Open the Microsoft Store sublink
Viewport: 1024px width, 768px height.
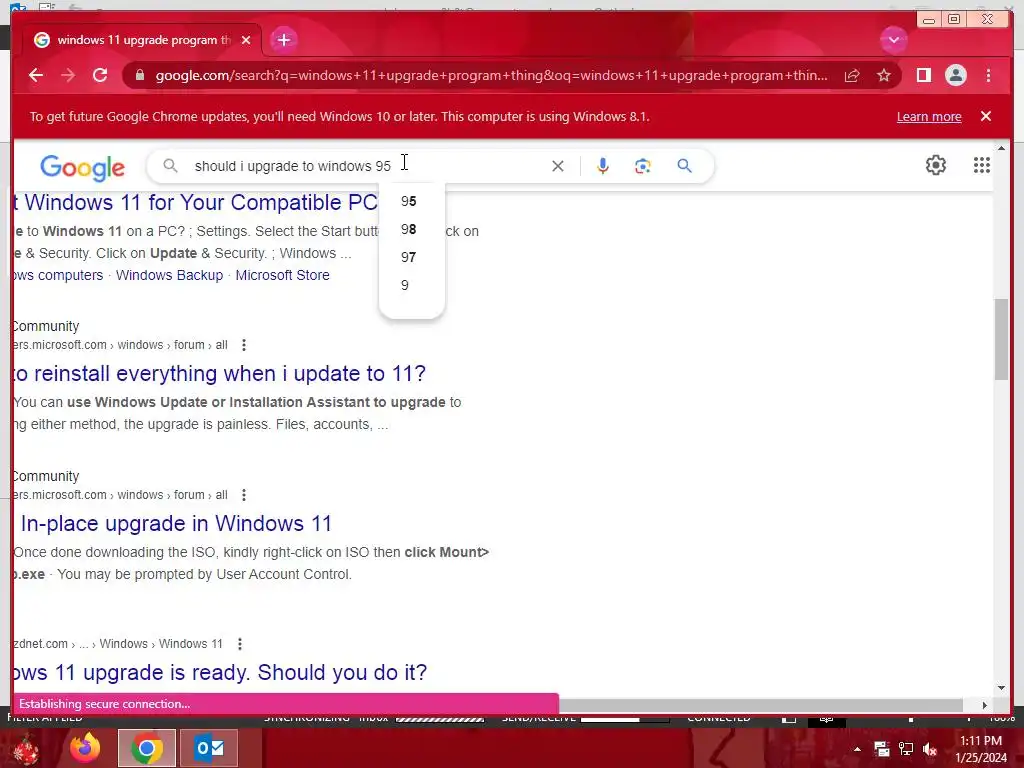(x=282, y=275)
